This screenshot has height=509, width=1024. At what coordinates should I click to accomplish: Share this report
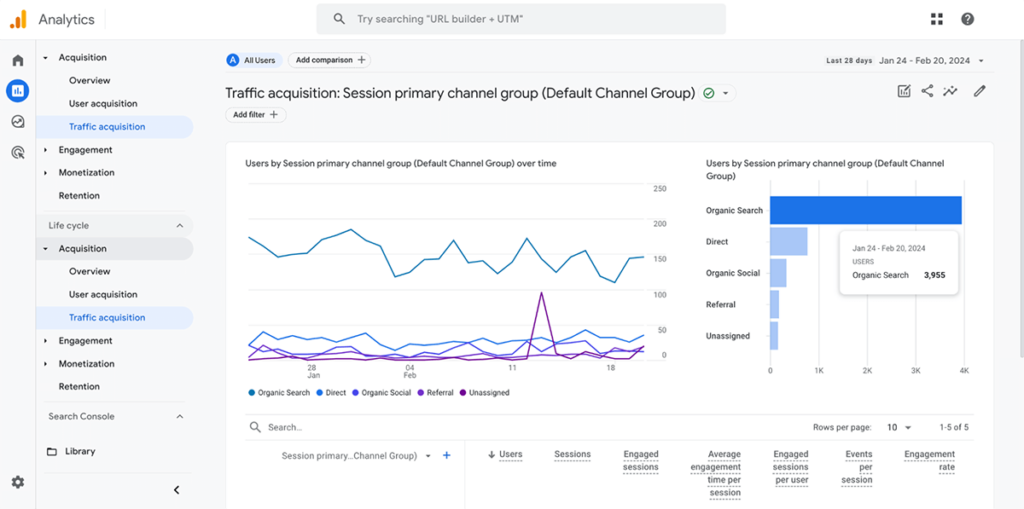coord(927,91)
